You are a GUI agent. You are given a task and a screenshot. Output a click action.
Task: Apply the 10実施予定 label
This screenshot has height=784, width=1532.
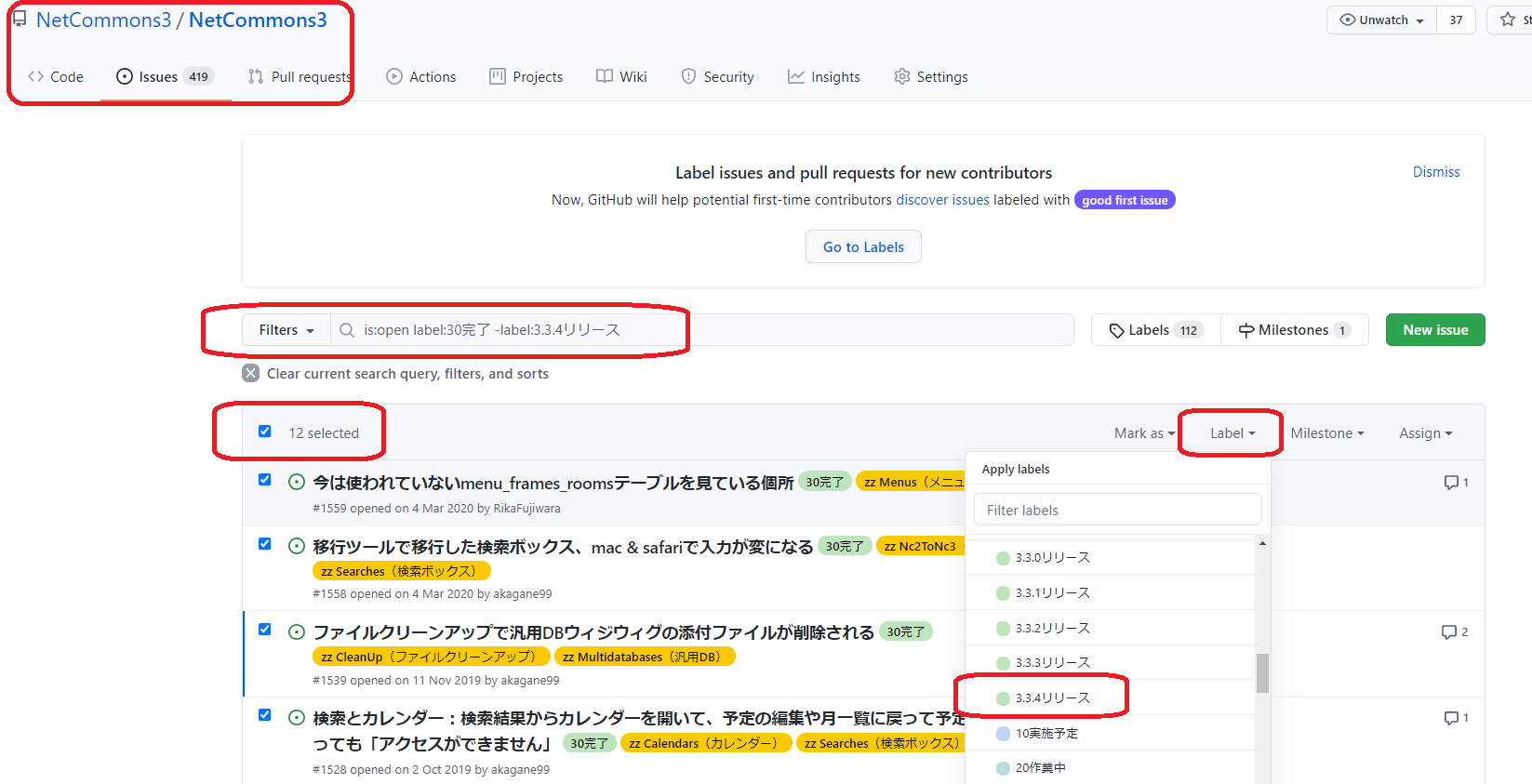pyautogui.click(x=1111, y=733)
